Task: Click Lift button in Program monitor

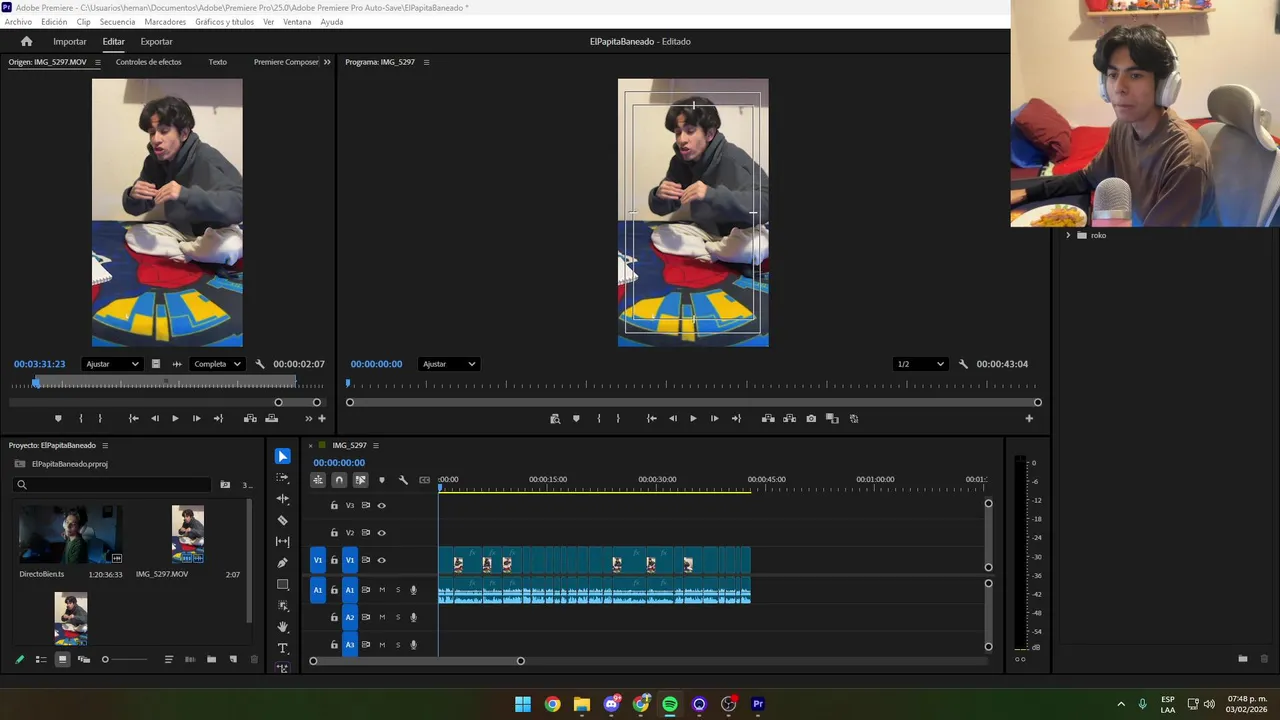Action: [x=768, y=418]
